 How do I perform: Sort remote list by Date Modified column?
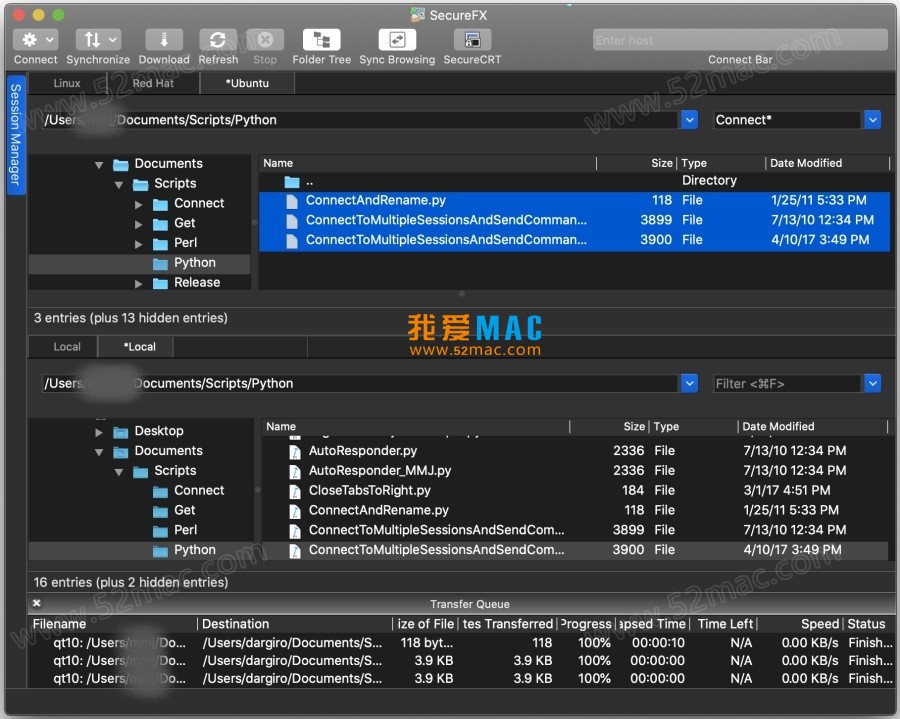pos(828,164)
